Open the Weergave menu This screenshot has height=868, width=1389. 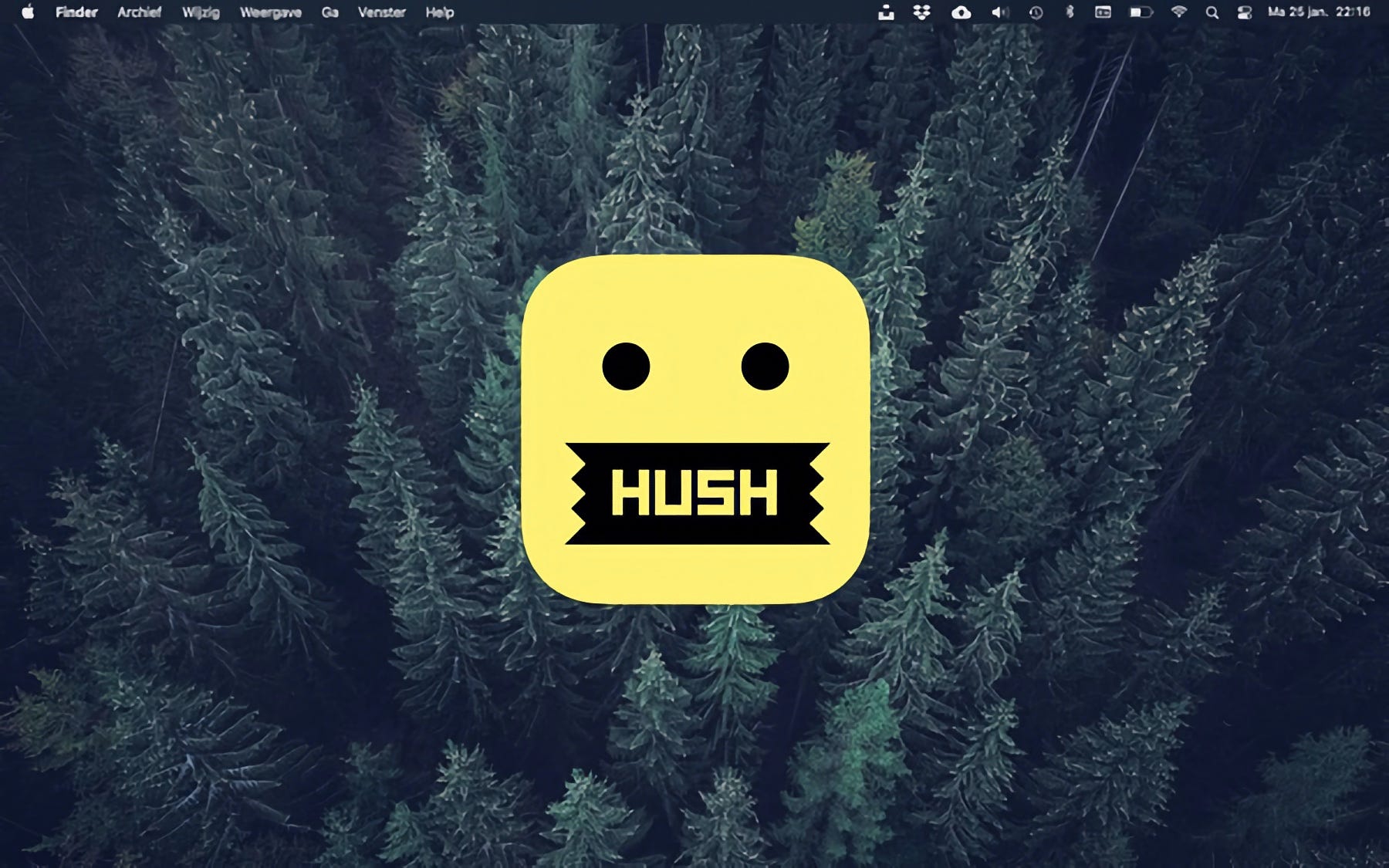(271, 12)
